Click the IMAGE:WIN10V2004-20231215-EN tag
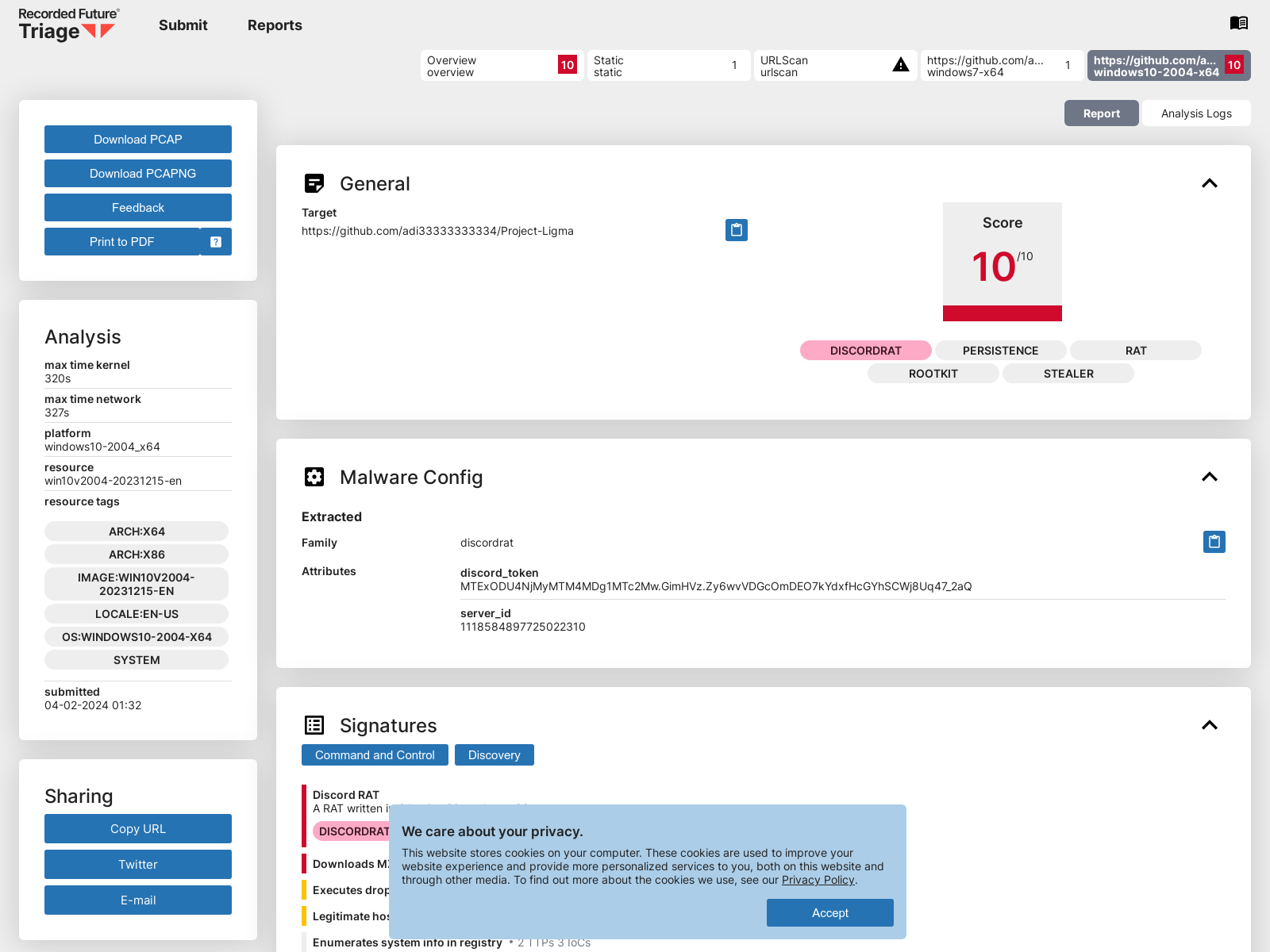 (x=137, y=585)
